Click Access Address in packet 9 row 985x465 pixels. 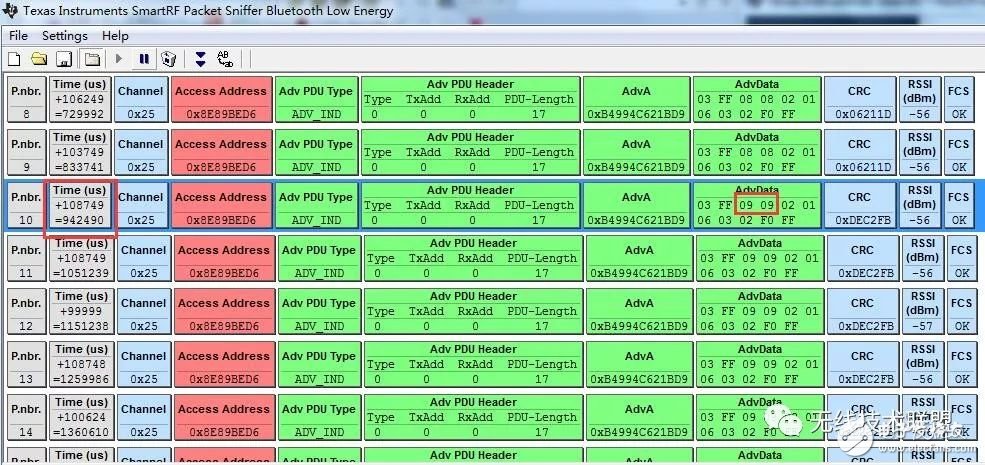pyautogui.click(x=221, y=152)
